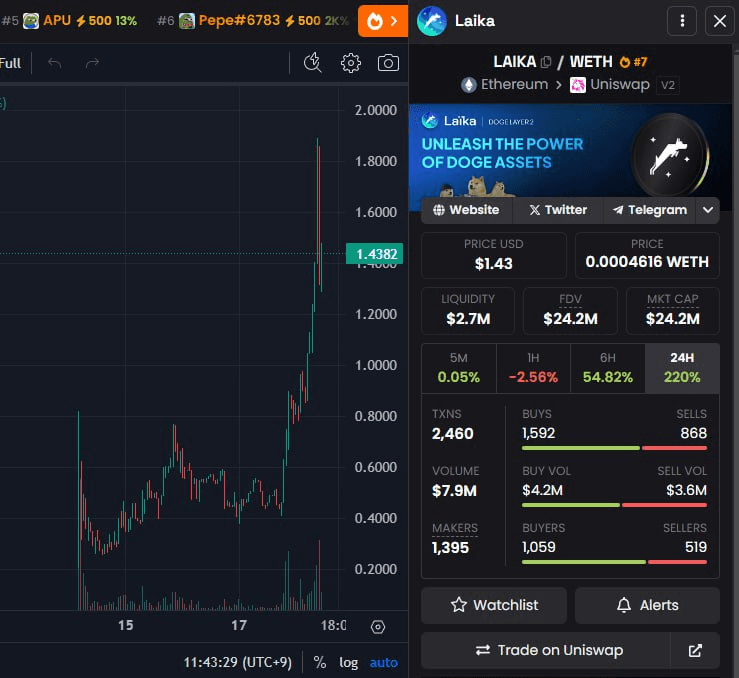The height and width of the screenshot is (678, 739).
Task: Expand more social links chevron
Action: point(708,210)
